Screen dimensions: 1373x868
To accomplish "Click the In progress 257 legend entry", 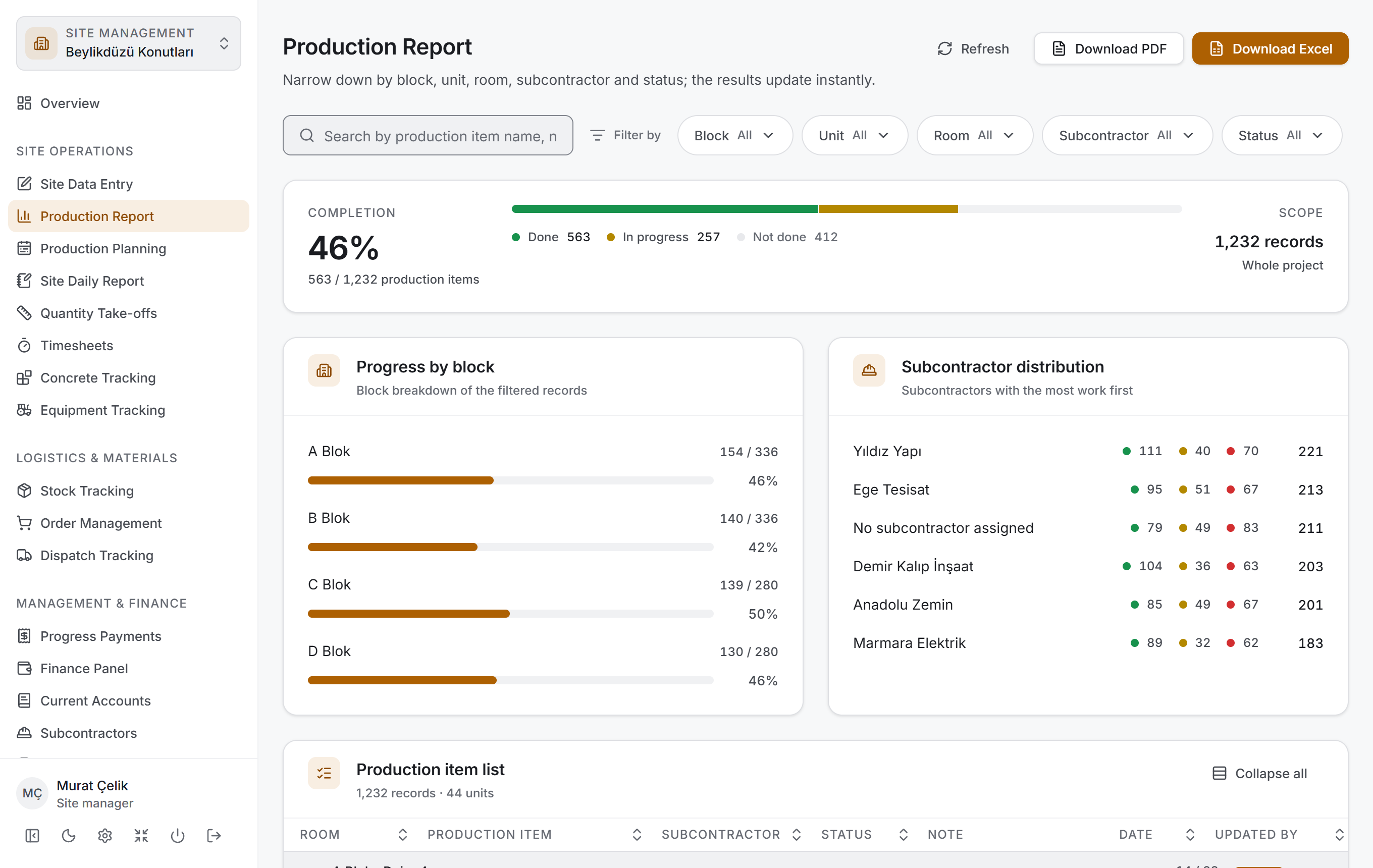I will click(x=663, y=237).
